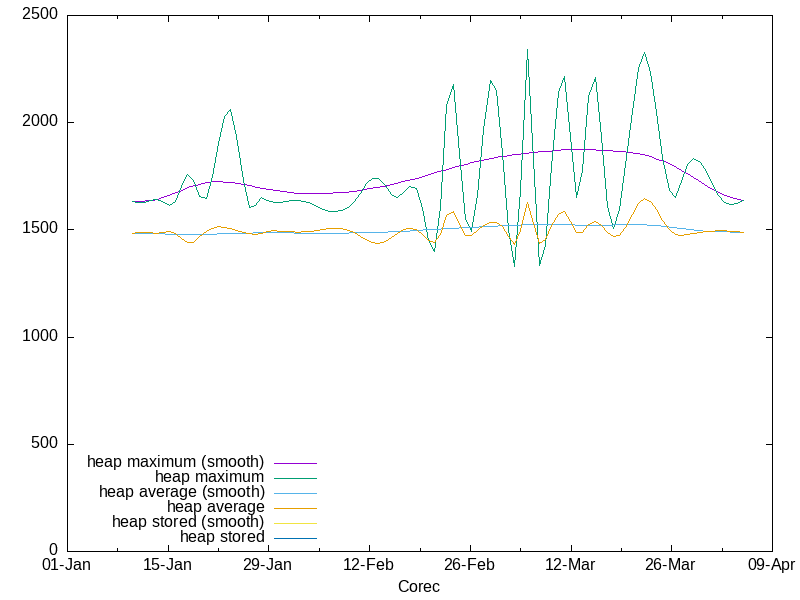Select the "heap maximum" legend label
Image resolution: width=800 pixels, height=600 pixels.
209,477
